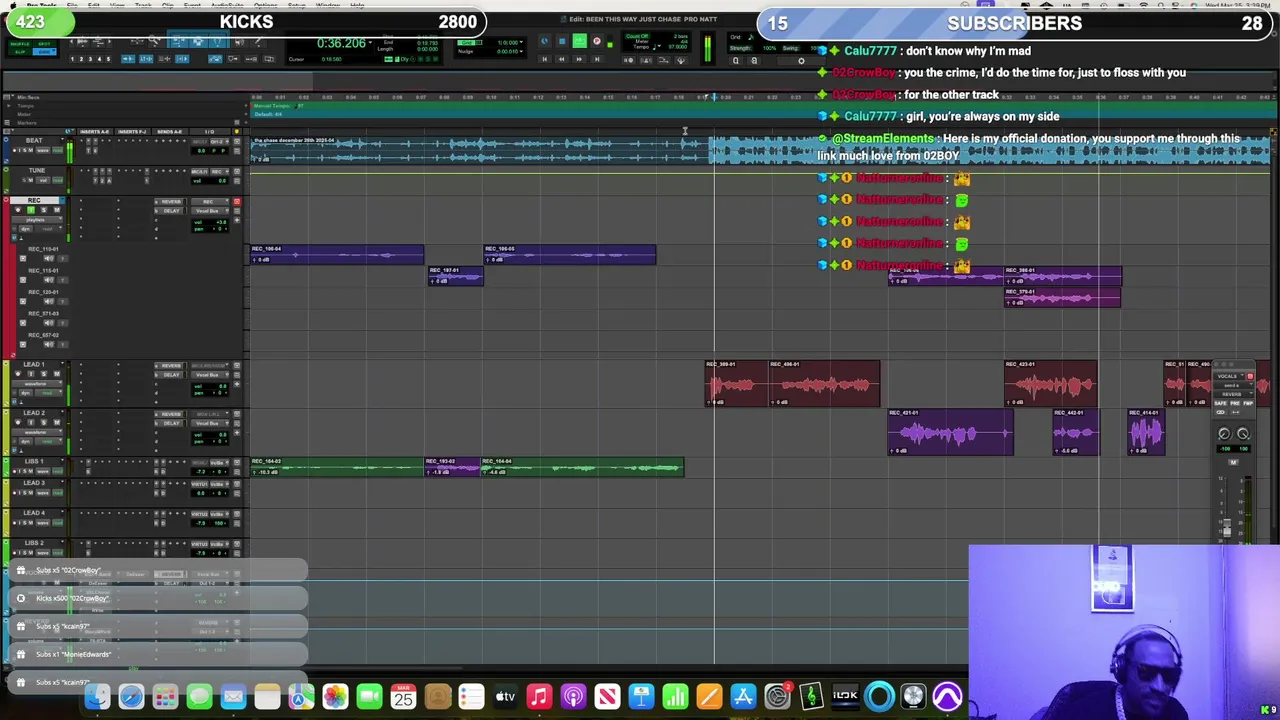The image size is (1280, 720).
Task: Mute the BEAT track
Action: coord(30,150)
